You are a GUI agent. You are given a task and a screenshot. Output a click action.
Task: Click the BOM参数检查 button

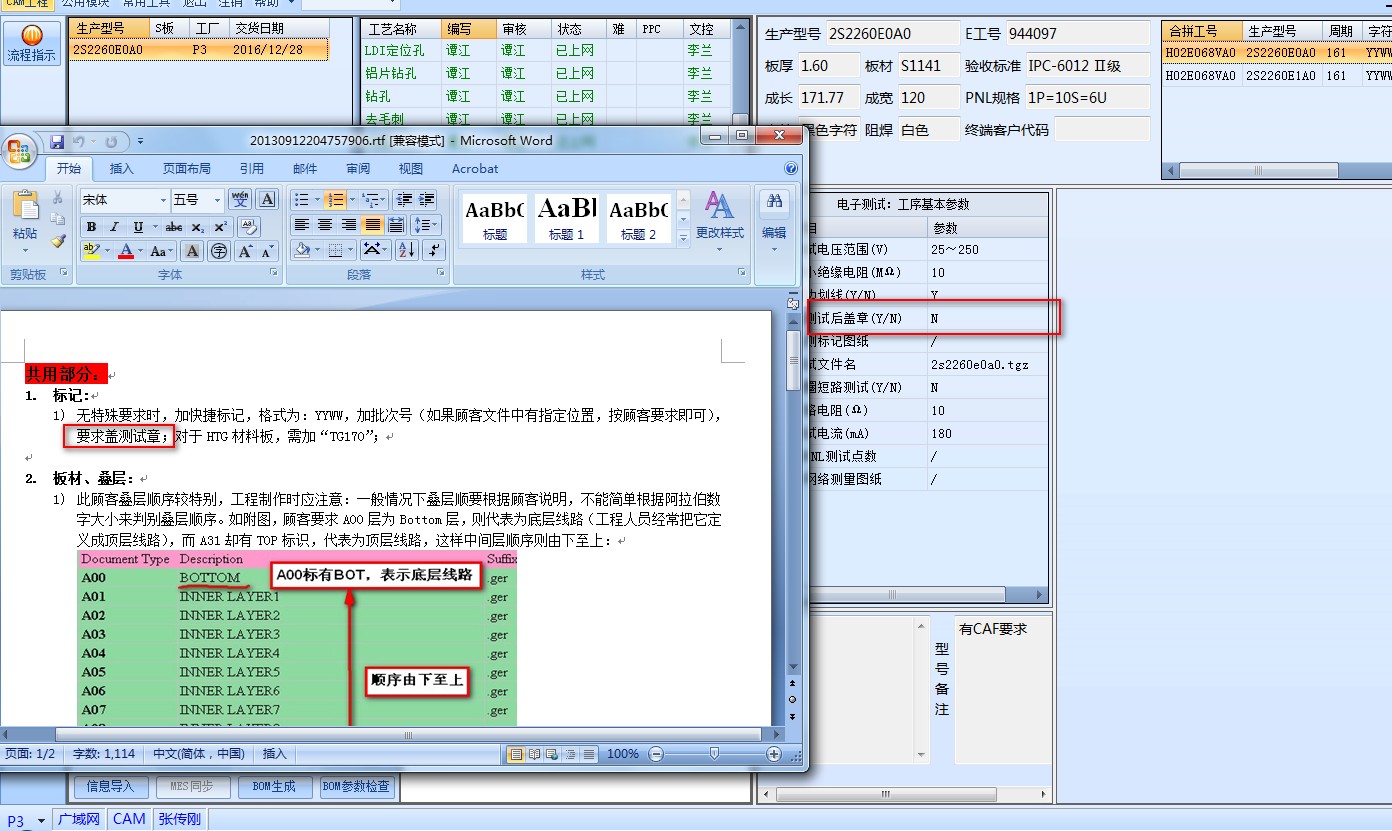point(357,787)
